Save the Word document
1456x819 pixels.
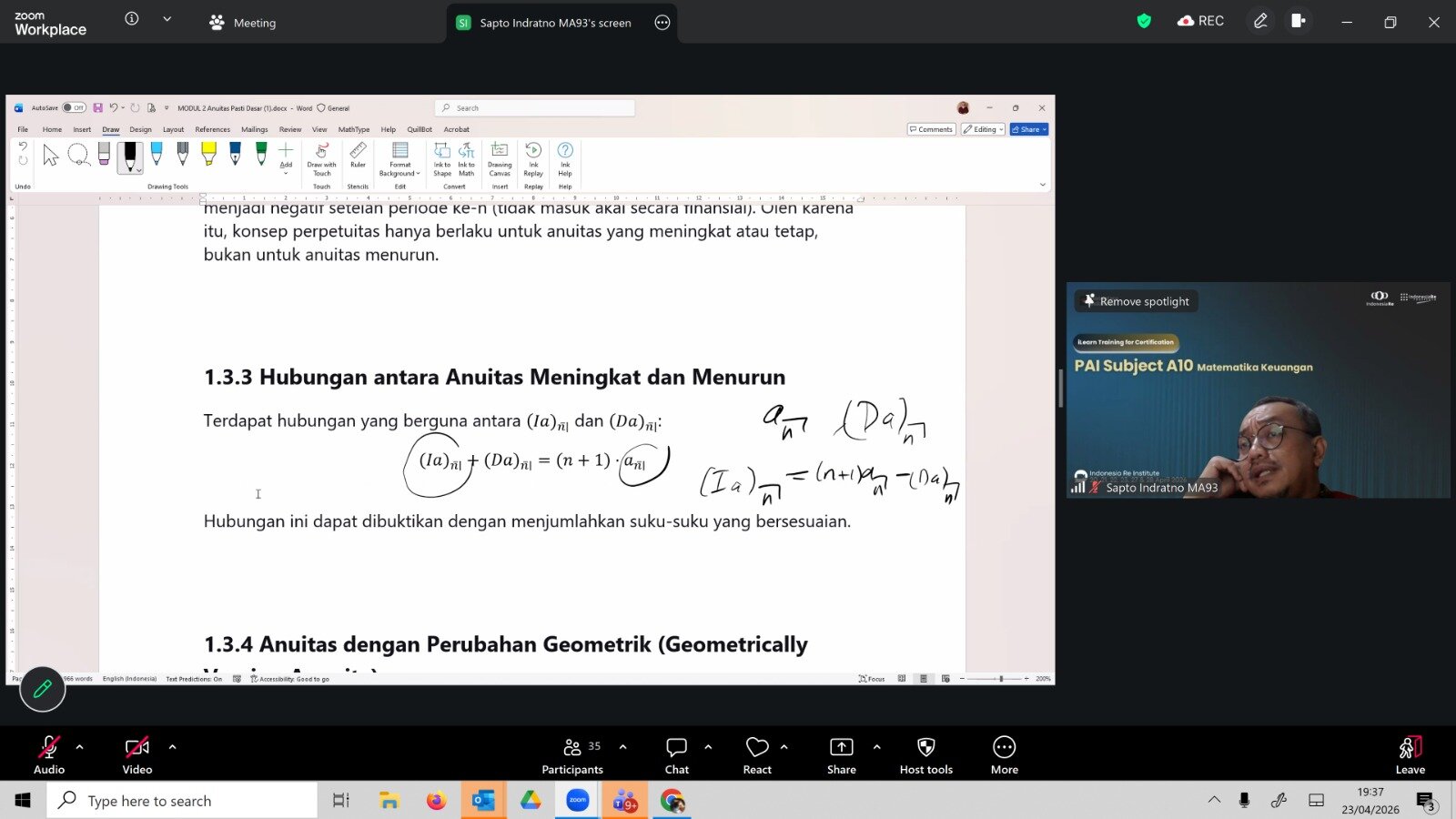pos(98,108)
